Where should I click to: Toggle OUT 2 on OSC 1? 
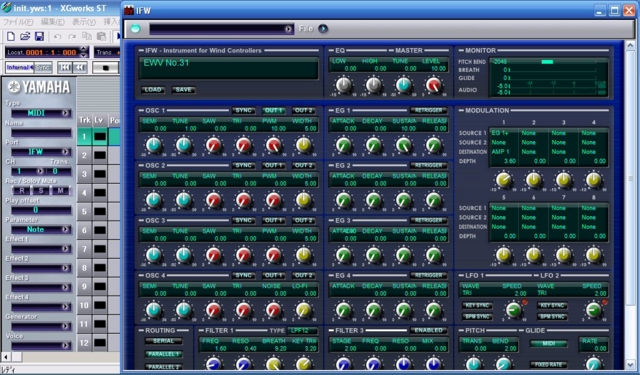304,111
